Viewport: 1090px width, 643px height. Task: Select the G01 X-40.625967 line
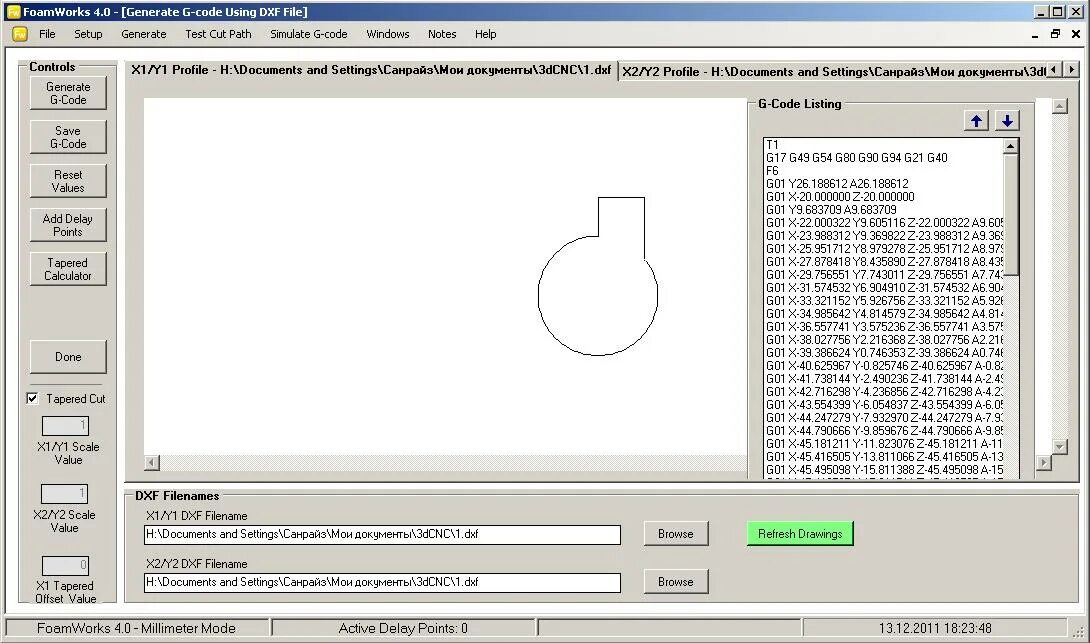point(884,366)
